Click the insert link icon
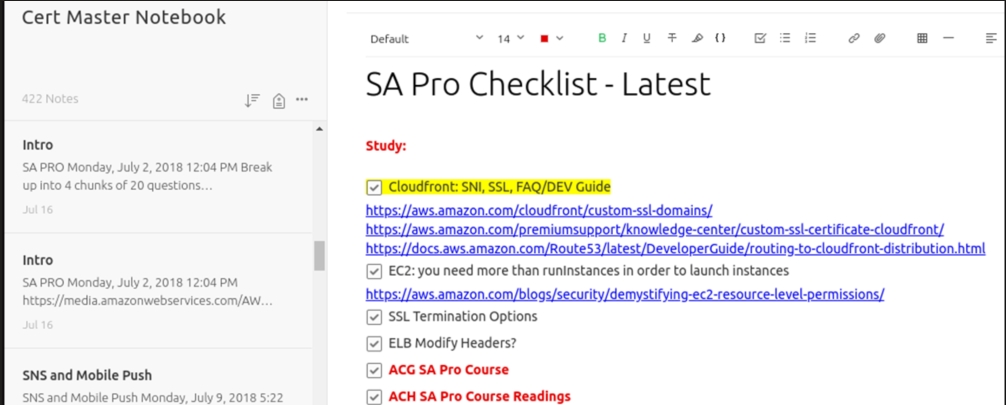 [x=853, y=39]
